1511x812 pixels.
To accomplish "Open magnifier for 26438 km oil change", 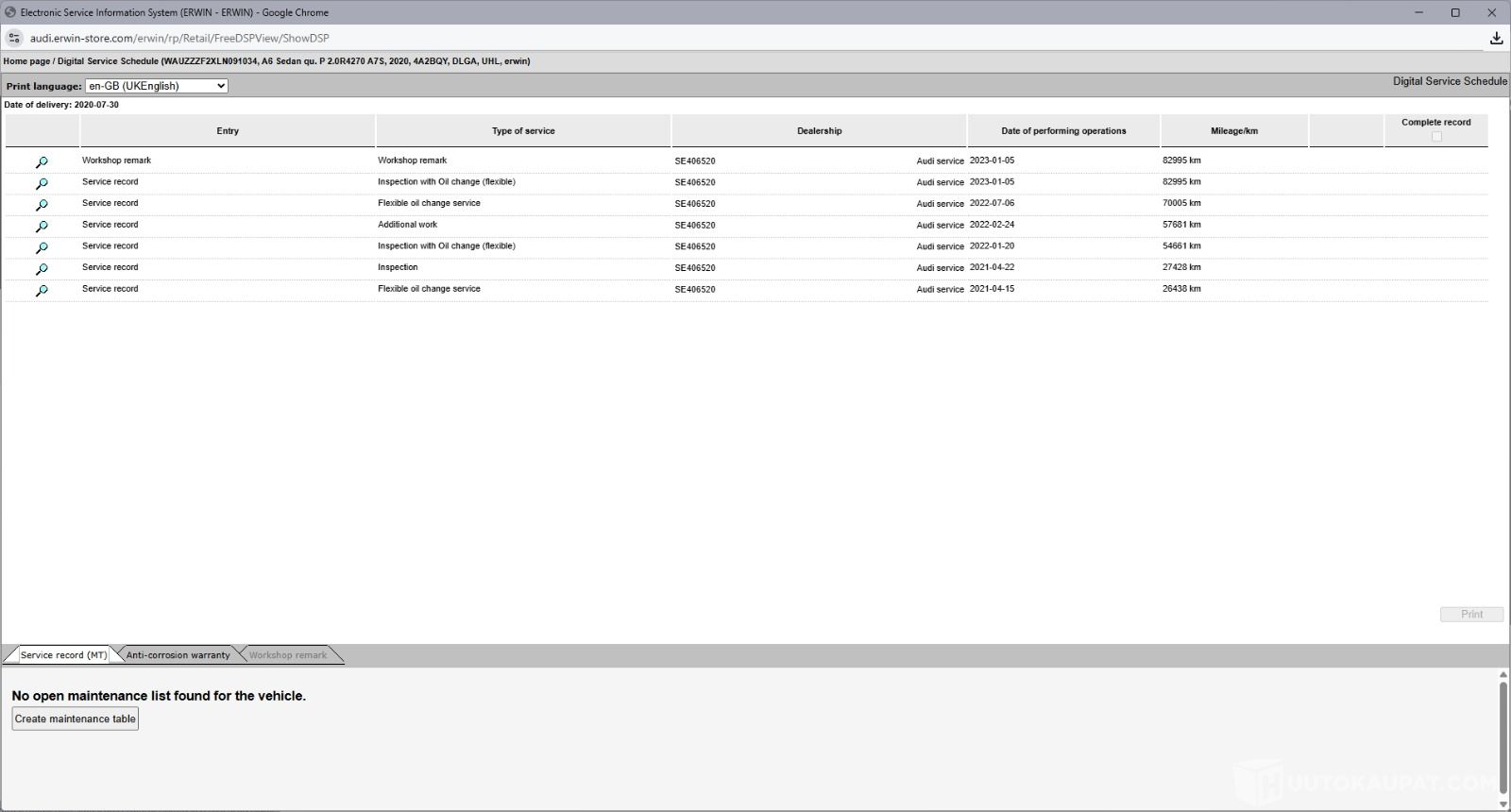I will 42,291.
